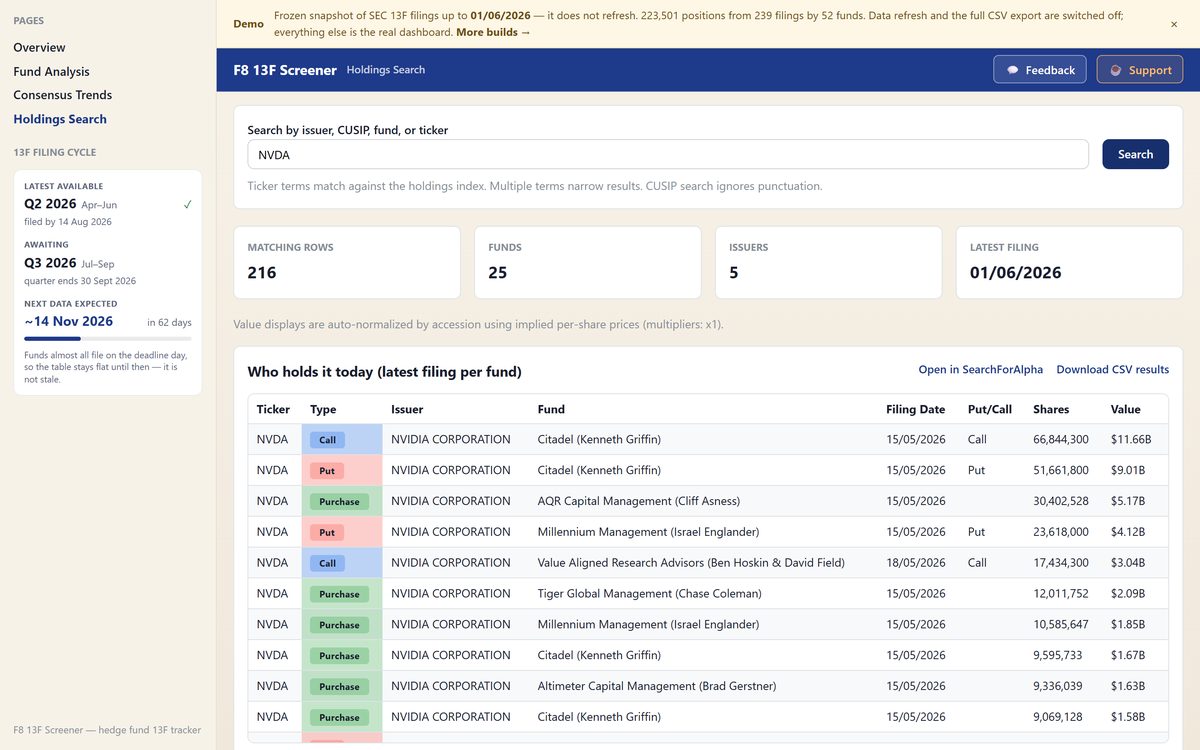Image resolution: width=1200 pixels, height=750 pixels.
Task: Click the ~14 Nov 2026 expected date
Action: (x=69, y=321)
